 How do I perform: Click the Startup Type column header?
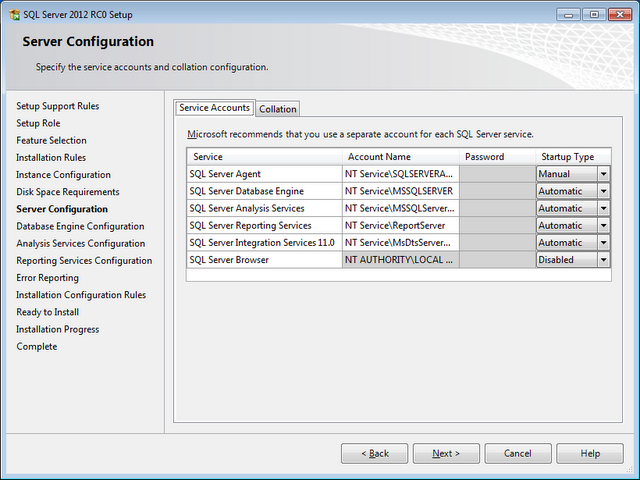(573, 157)
